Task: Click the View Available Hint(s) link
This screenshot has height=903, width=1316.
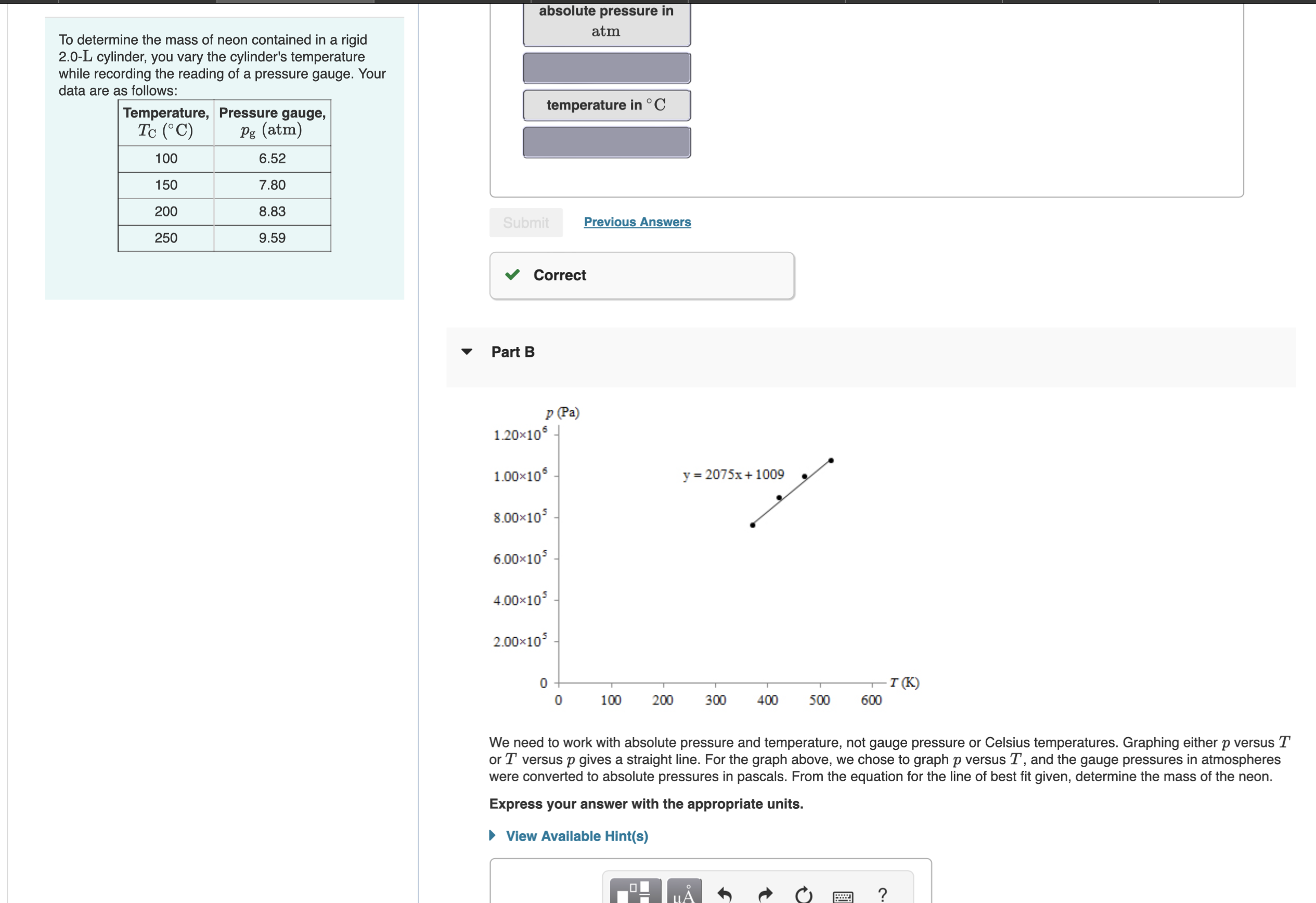Action: pos(577,835)
